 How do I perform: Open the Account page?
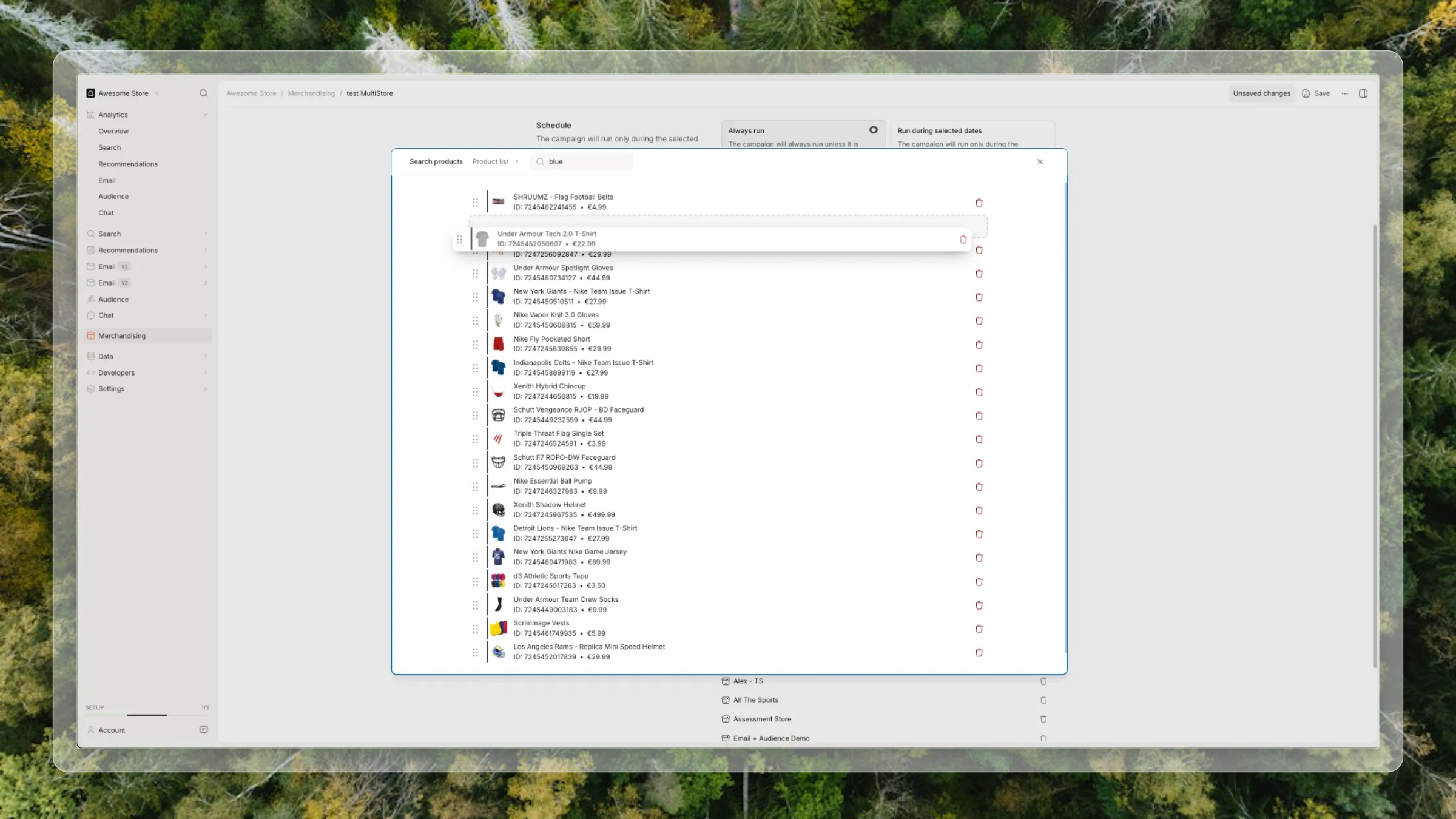(112, 730)
